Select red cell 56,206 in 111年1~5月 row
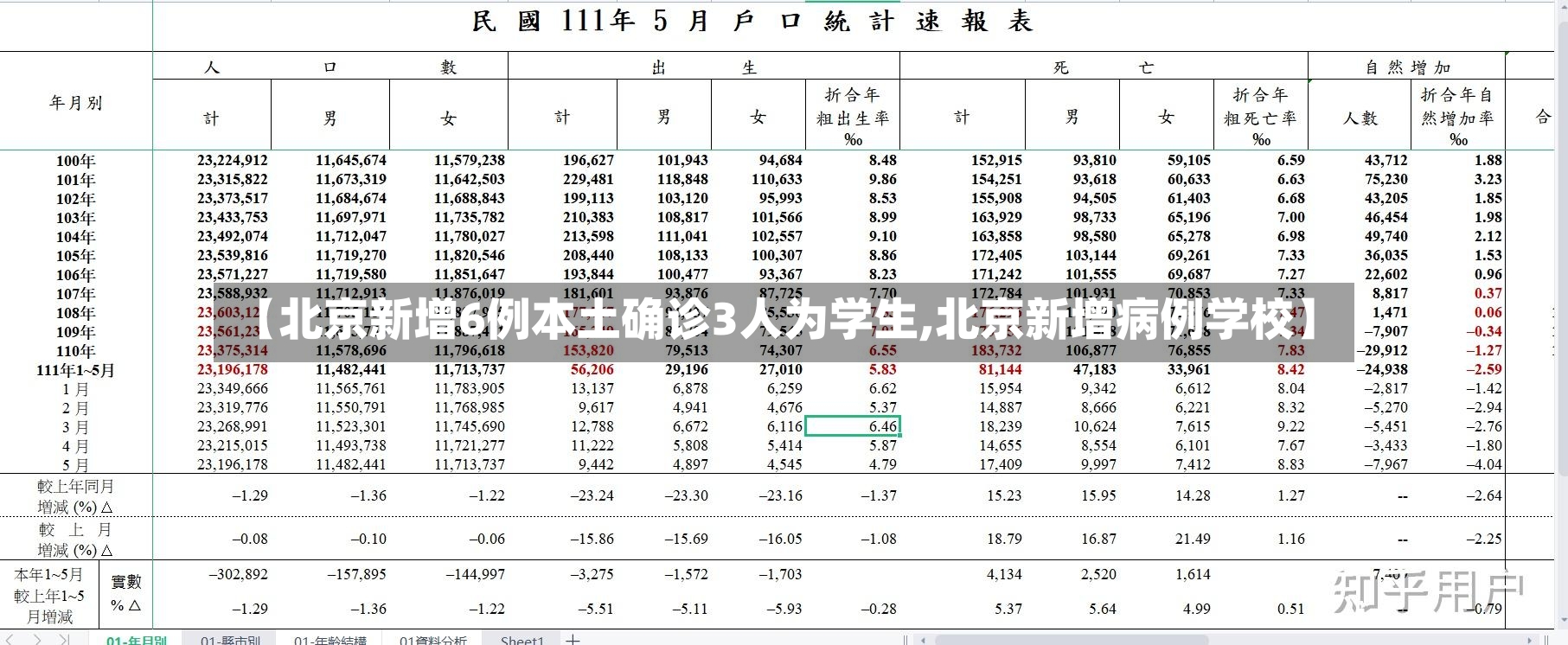 pyautogui.click(x=592, y=369)
